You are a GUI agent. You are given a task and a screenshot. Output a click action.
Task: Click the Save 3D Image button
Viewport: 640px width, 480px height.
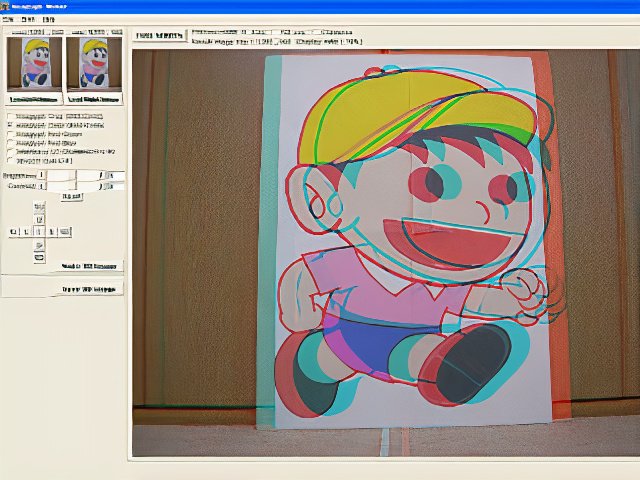click(89, 289)
